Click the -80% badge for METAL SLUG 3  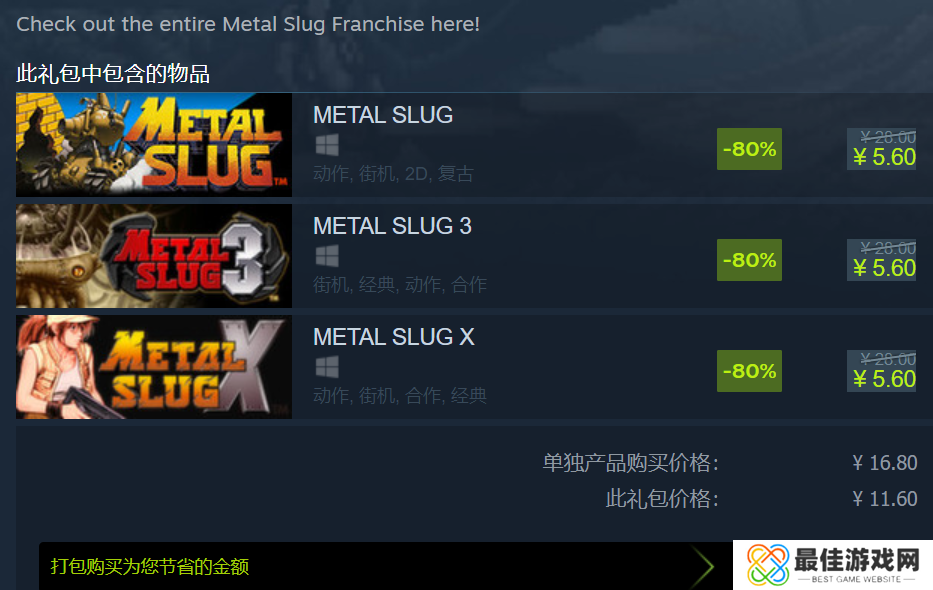coord(749,260)
